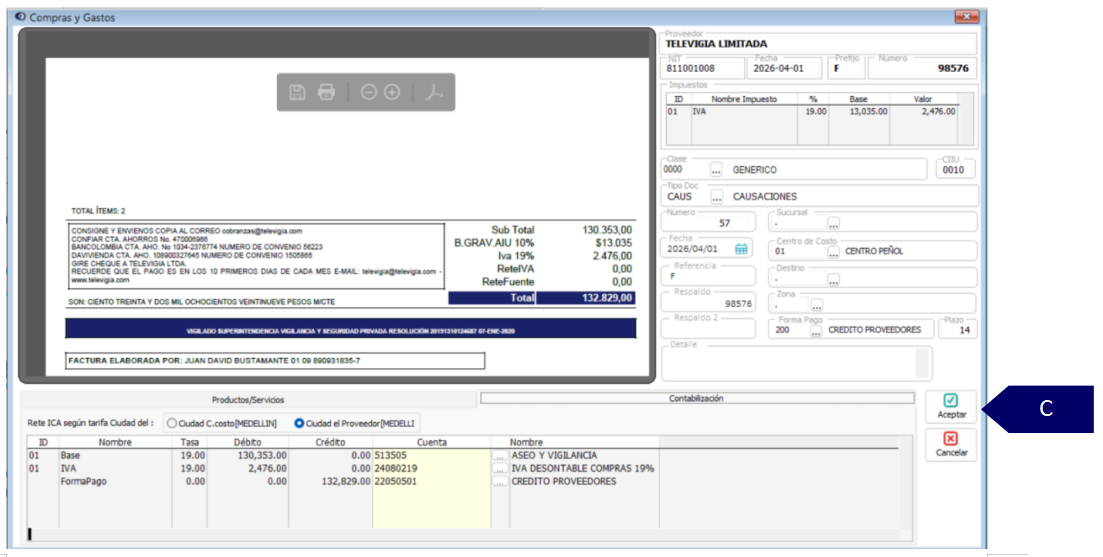1103x557 pixels.
Task: Open the Adobe Acrobat toolbar icon
Action: 434,92
